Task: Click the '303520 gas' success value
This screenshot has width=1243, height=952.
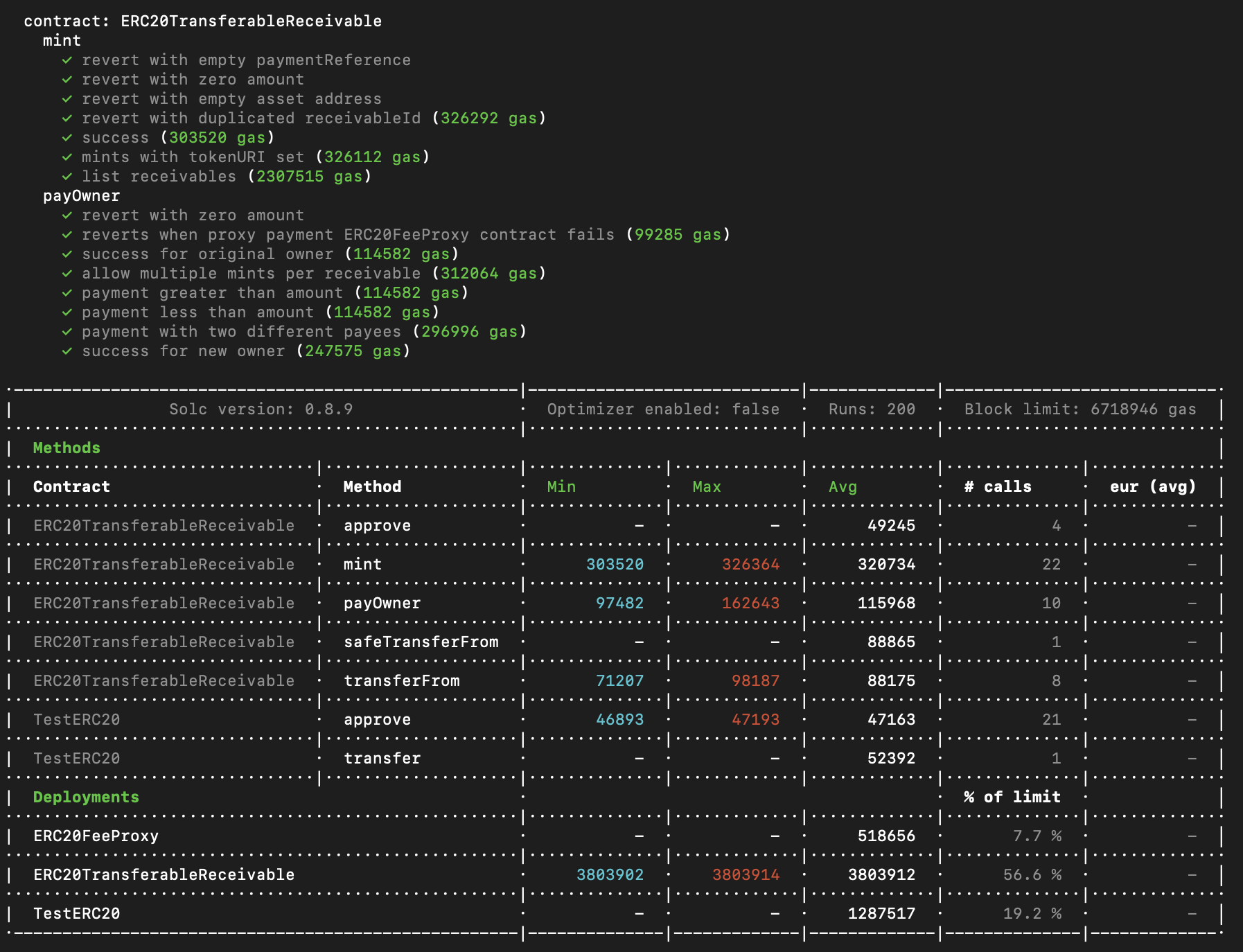Action: [x=217, y=138]
